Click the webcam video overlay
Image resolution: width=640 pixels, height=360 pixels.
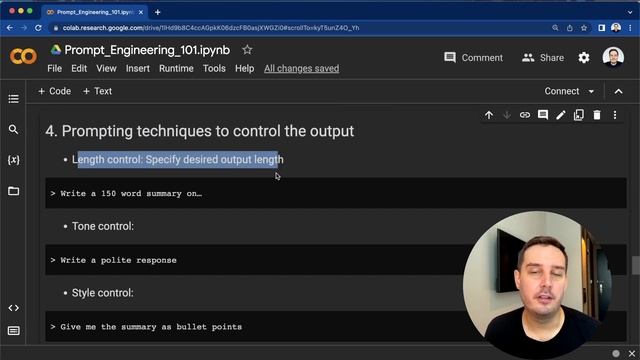(538, 285)
